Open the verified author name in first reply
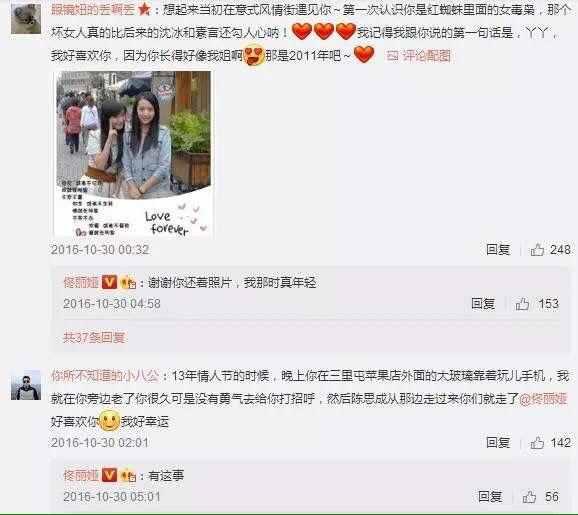The width and height of the screenshot is (578, 515). (x=81, y=282)
